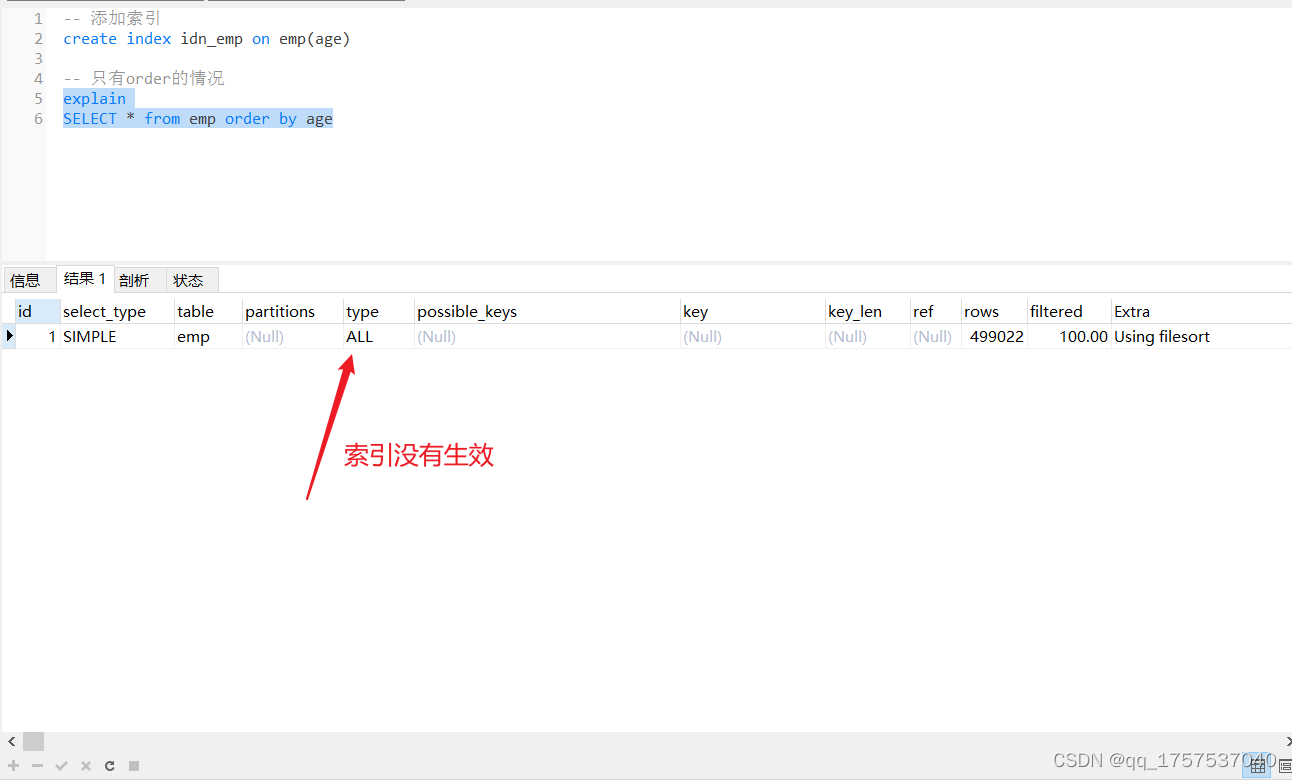Viewport: 1292px width, 780px height.
Task: Click the discard changes X icon
Action: 85,766
